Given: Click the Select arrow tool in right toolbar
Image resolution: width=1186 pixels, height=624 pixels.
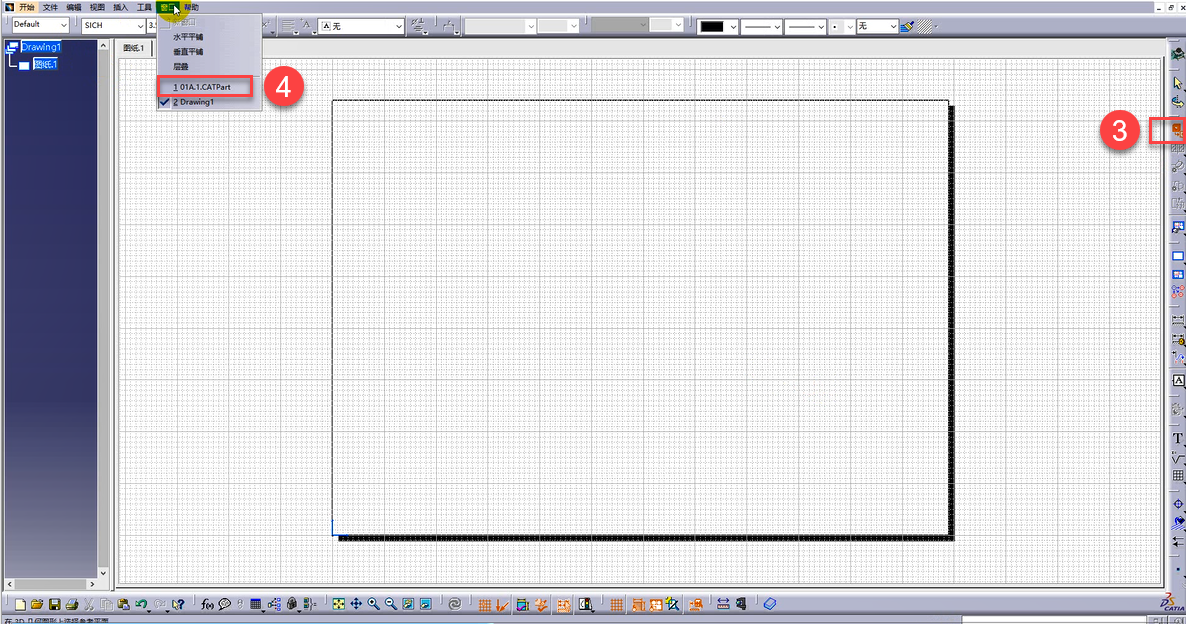Looking at the screenshot, I should (1177, 83).
